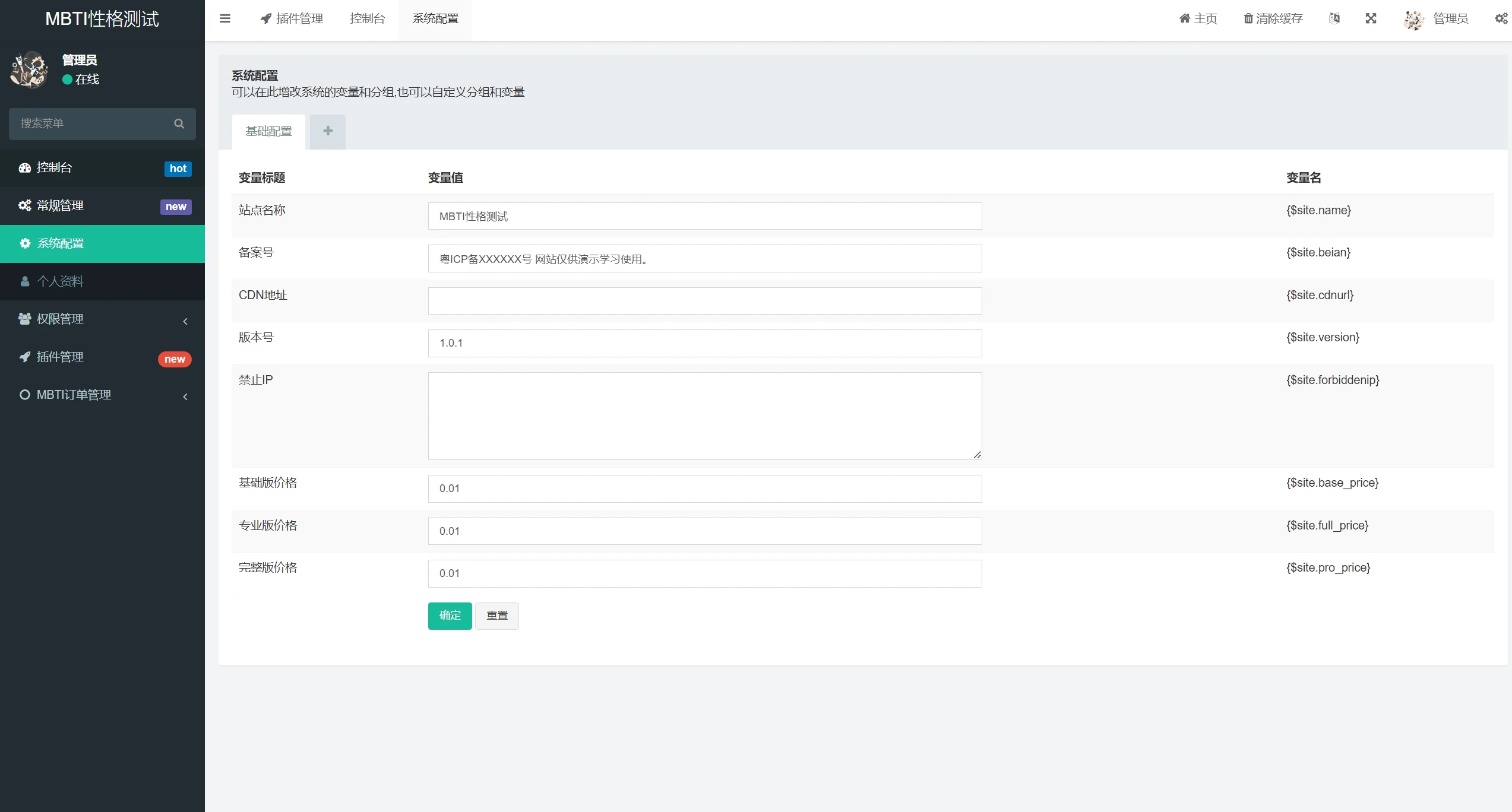The height and width of the screenshot is (812, 1512).
Task: Click the admin avatar in the sidebar
Action: [x=29, y=69]
